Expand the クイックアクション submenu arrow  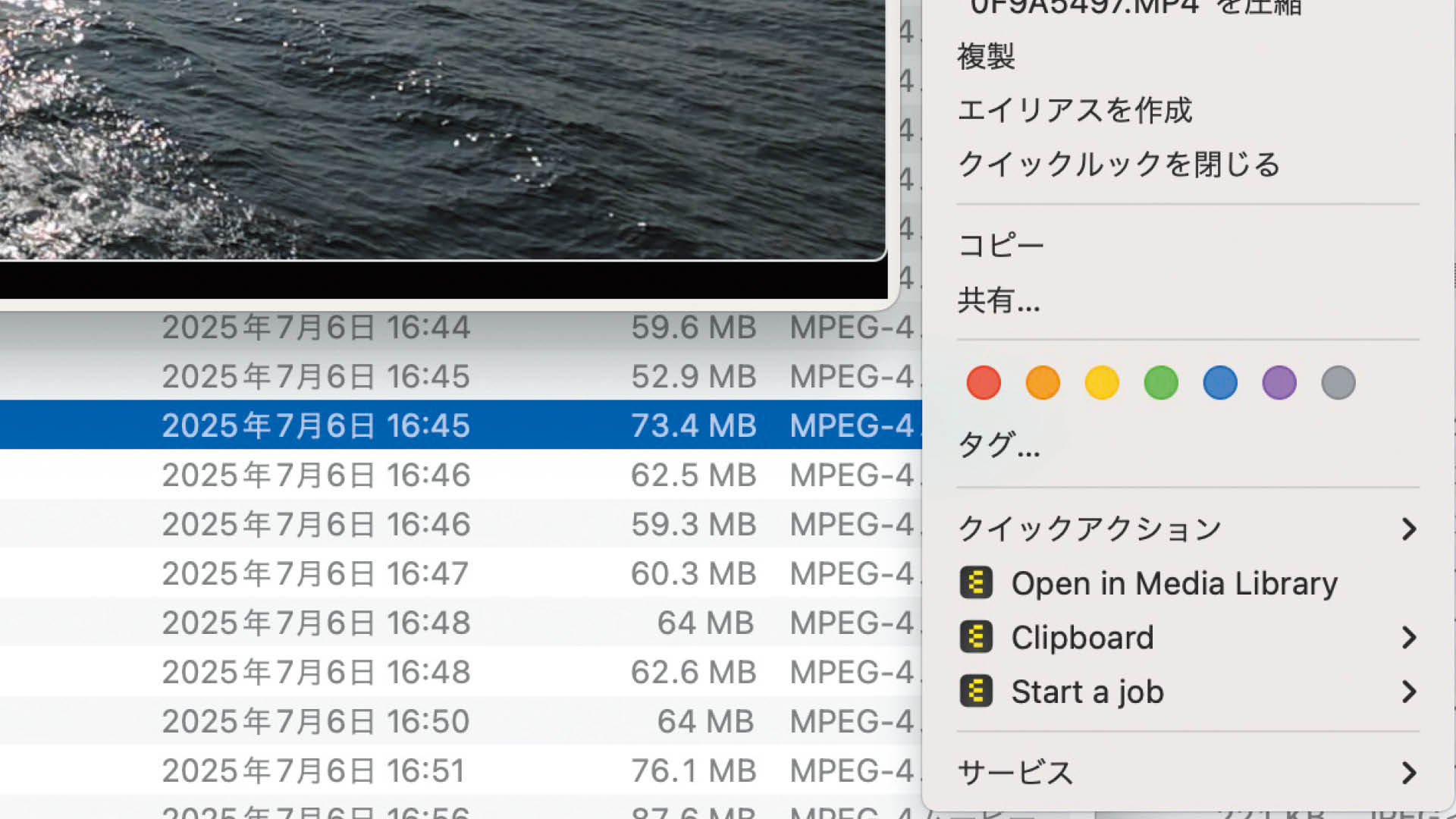[1408, 529]
